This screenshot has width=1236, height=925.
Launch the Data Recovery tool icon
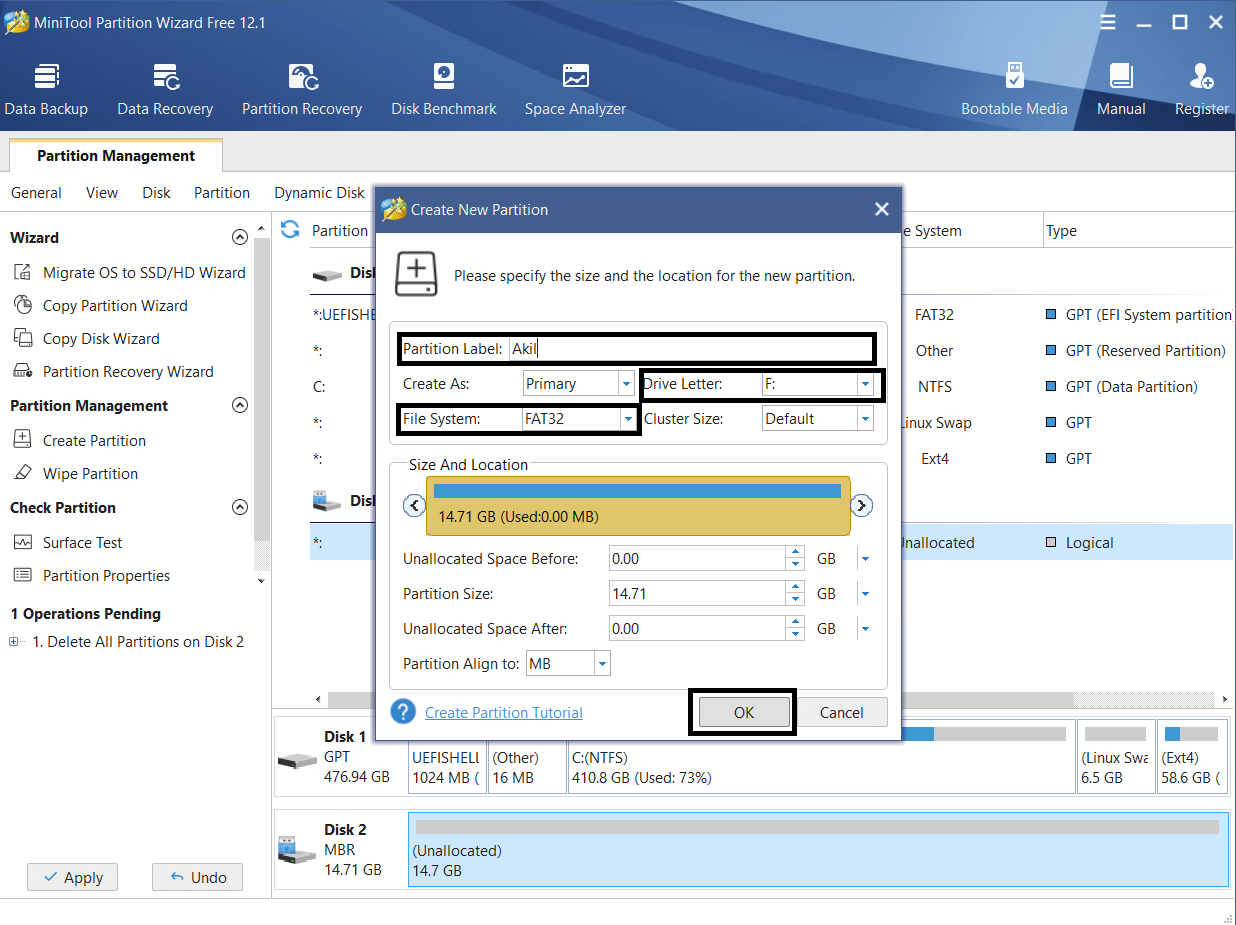[165, 89]
